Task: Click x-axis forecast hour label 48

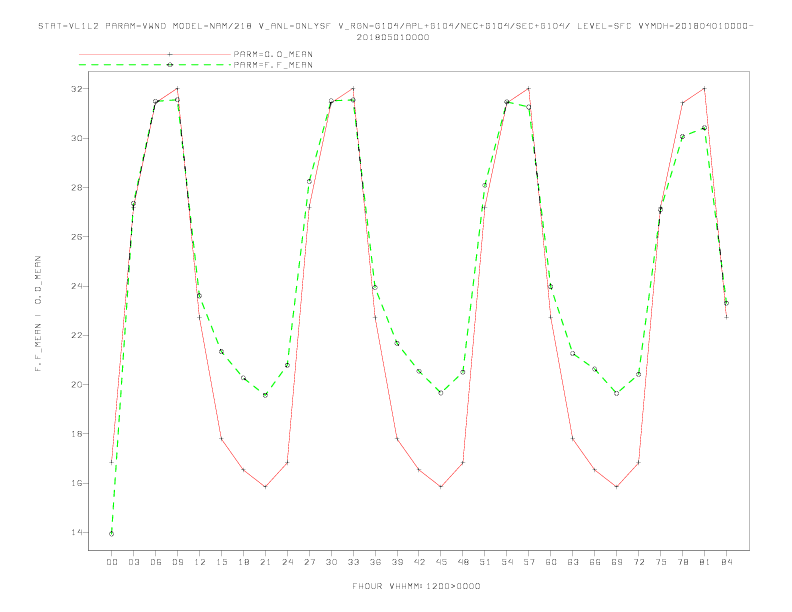Action: (463, 562)
